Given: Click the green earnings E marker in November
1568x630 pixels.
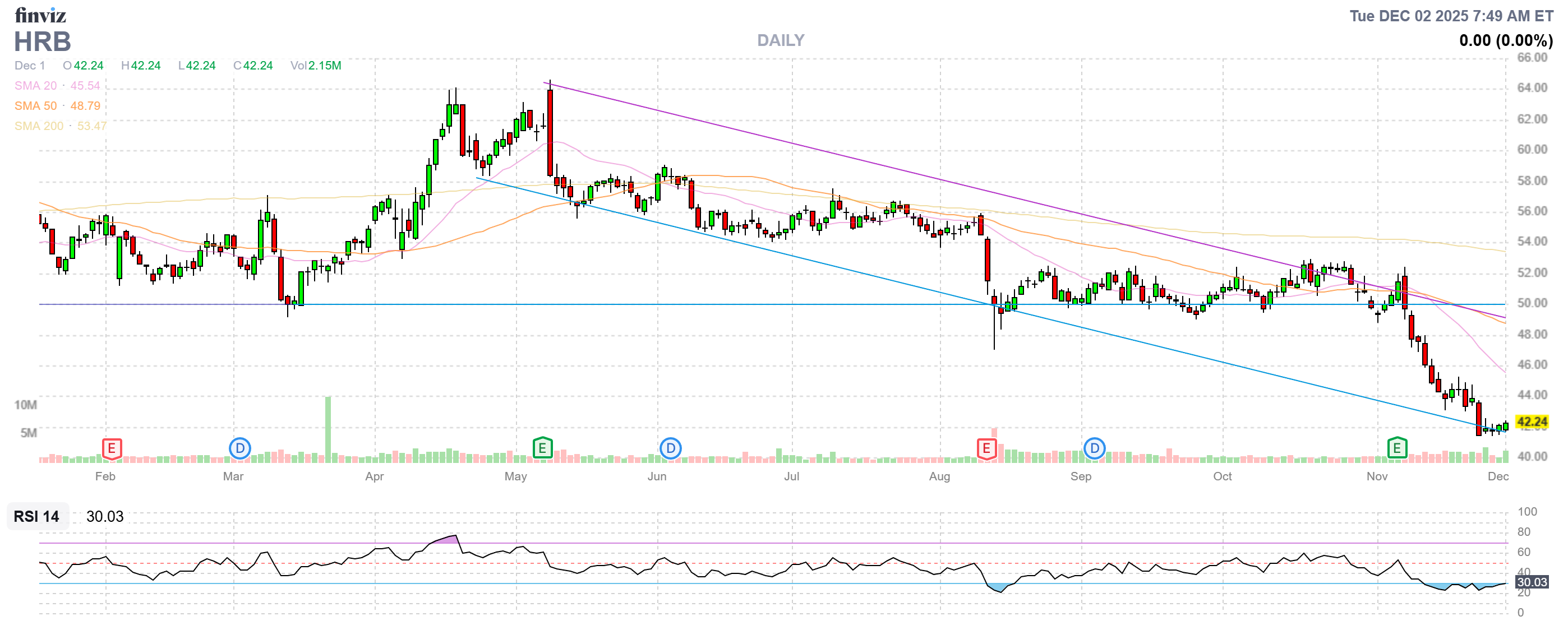Looking at the screenshot, I should pos(1396,449).
